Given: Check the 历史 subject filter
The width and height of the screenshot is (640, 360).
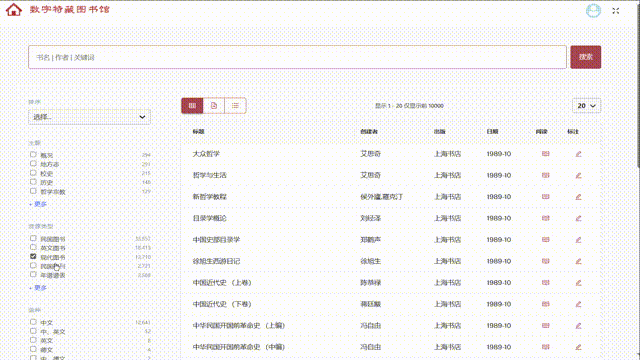Looking at the screenshot, I should [x=33, y=182].
